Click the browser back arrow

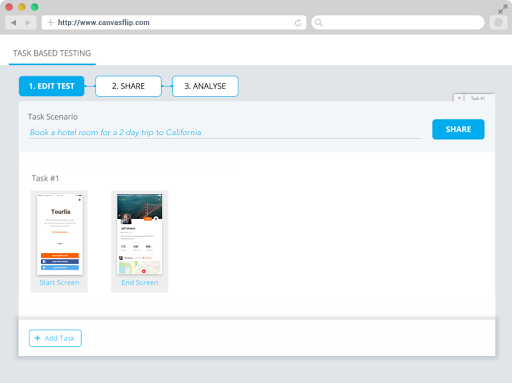tap(13, 23)
